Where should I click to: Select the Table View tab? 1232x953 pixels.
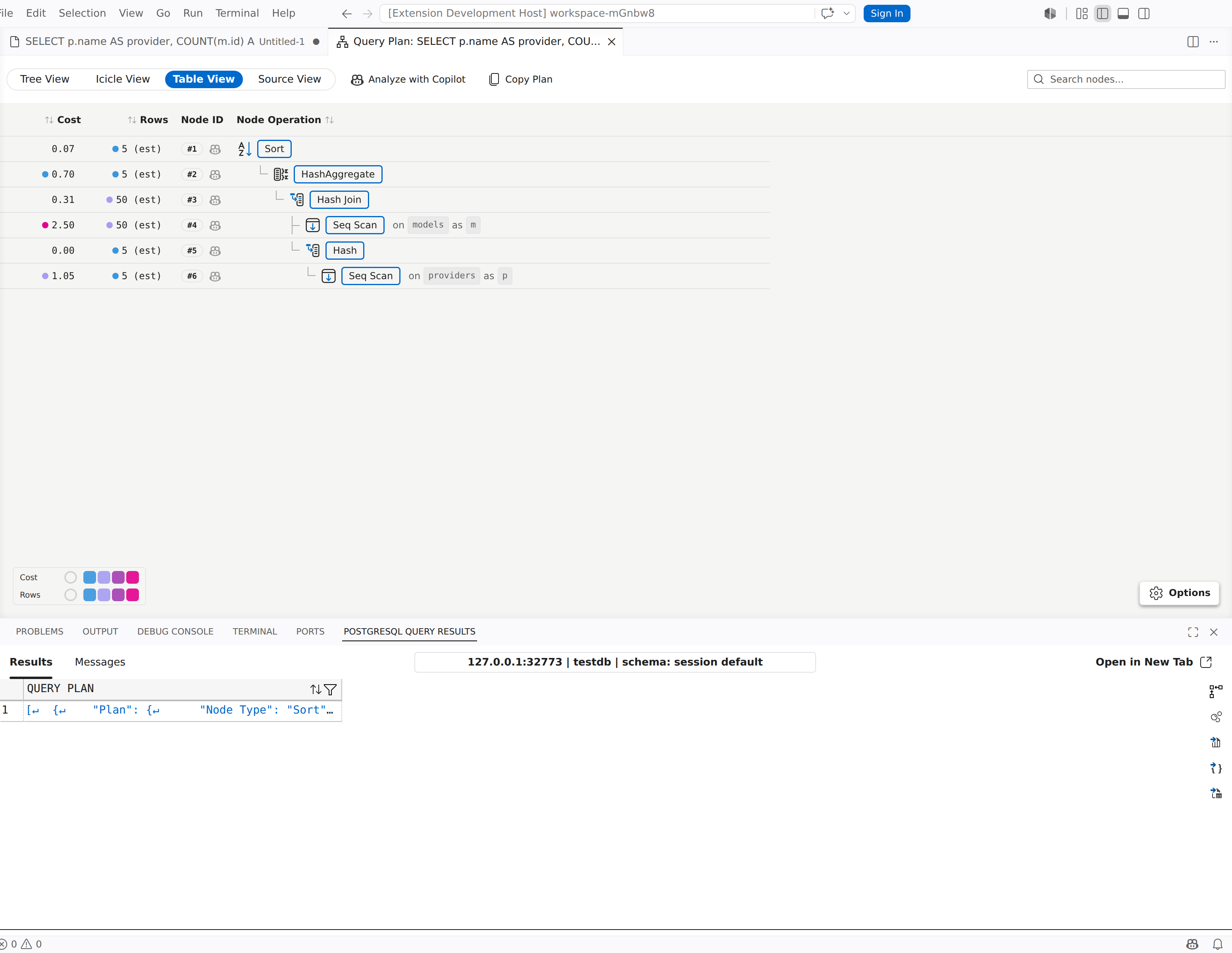point(204,79)
